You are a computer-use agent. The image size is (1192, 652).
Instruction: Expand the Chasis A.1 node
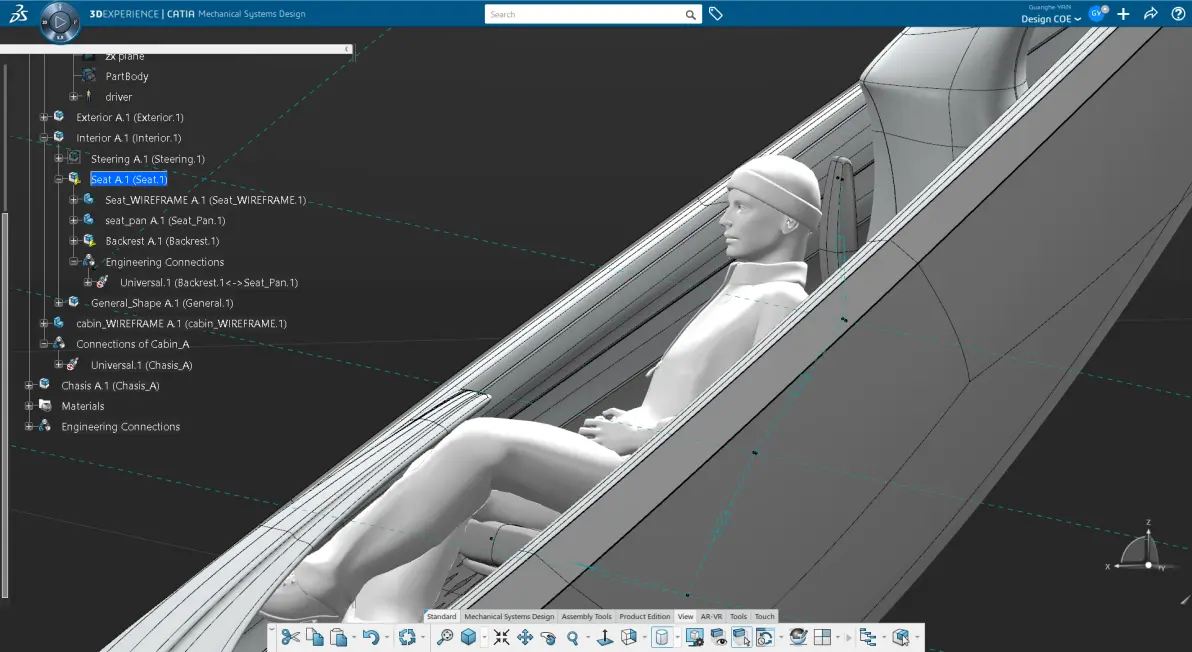tap(29, 385)
